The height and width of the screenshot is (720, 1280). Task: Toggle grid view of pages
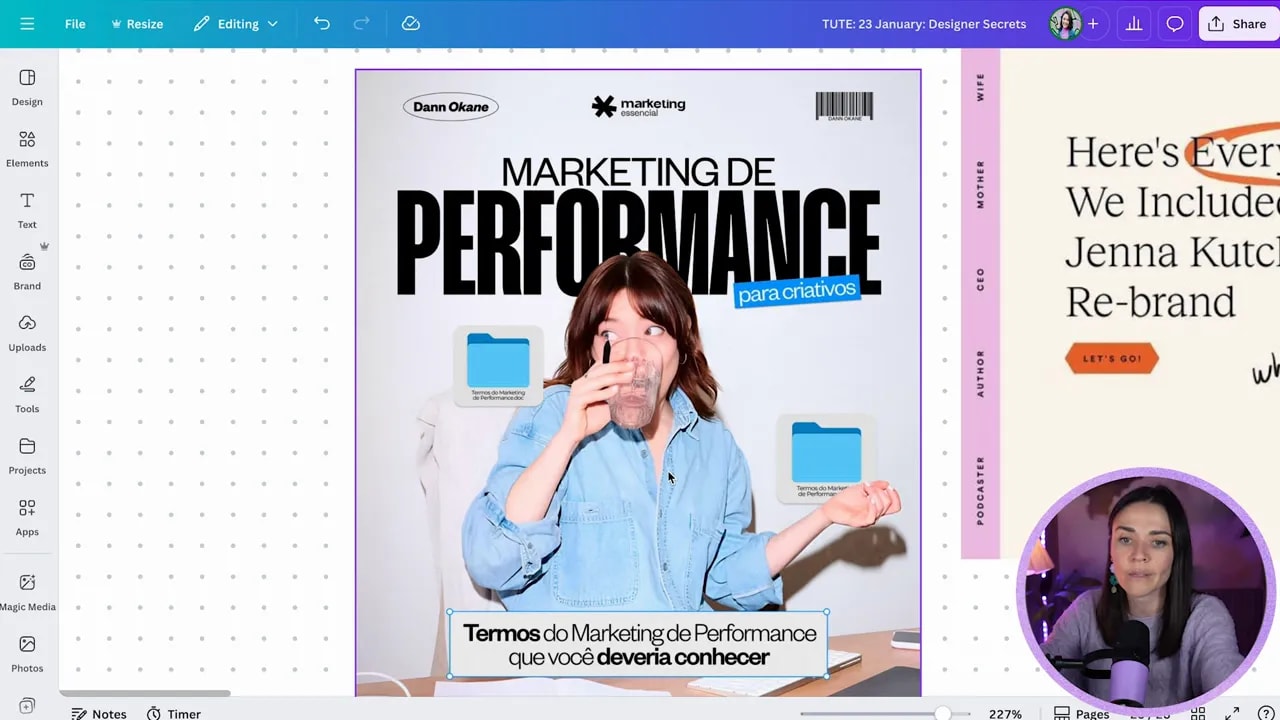pos(1198,713)
